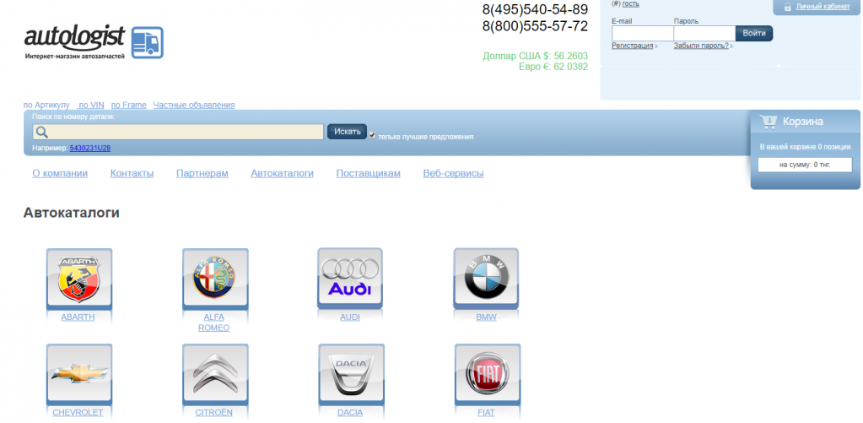Focus the part number search field
The image size is (863, 423).
178,132
